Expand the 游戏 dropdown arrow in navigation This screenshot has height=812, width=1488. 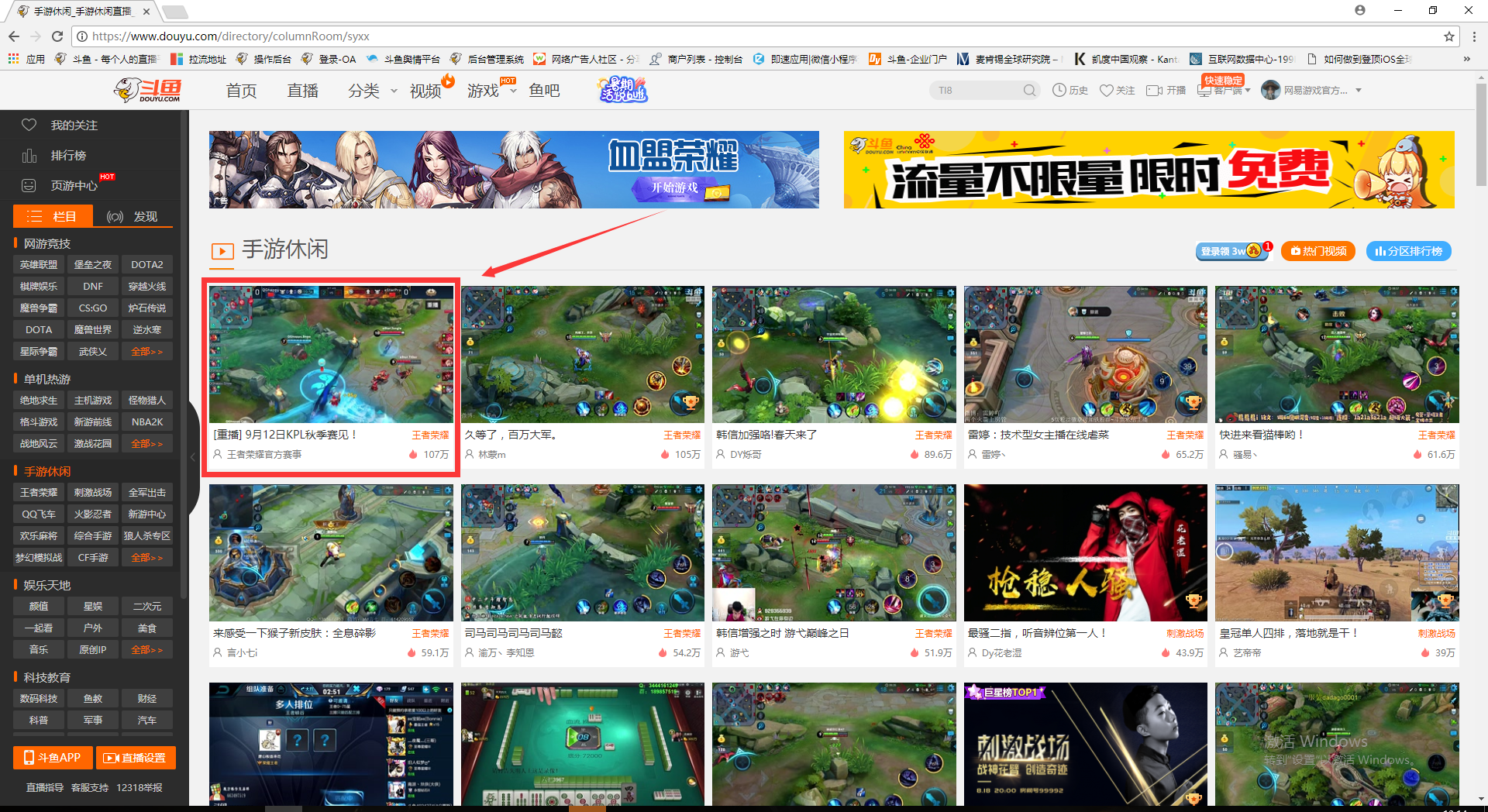(512, 91)
